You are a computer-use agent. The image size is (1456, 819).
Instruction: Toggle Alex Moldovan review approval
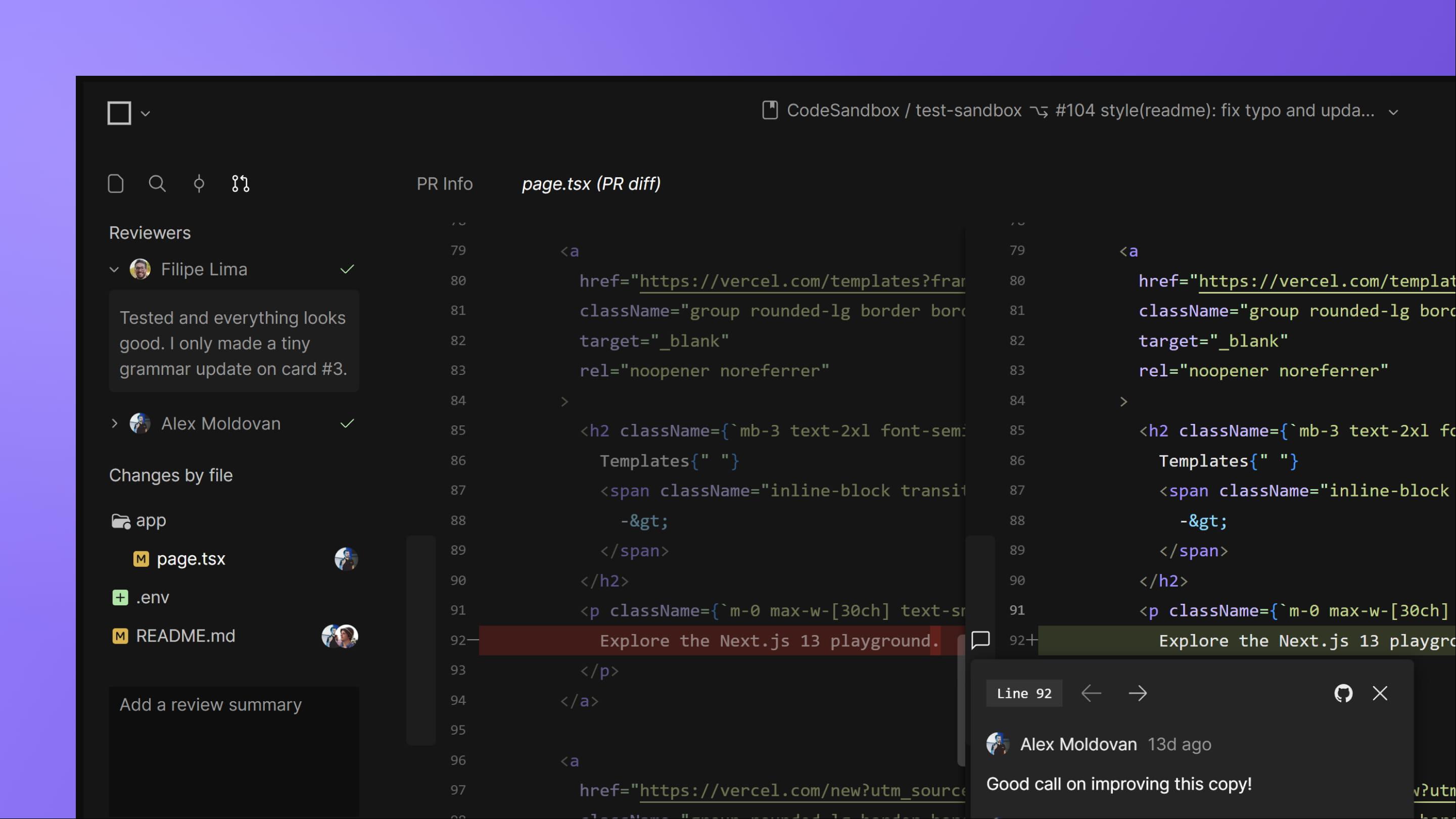tap(346, 424)
